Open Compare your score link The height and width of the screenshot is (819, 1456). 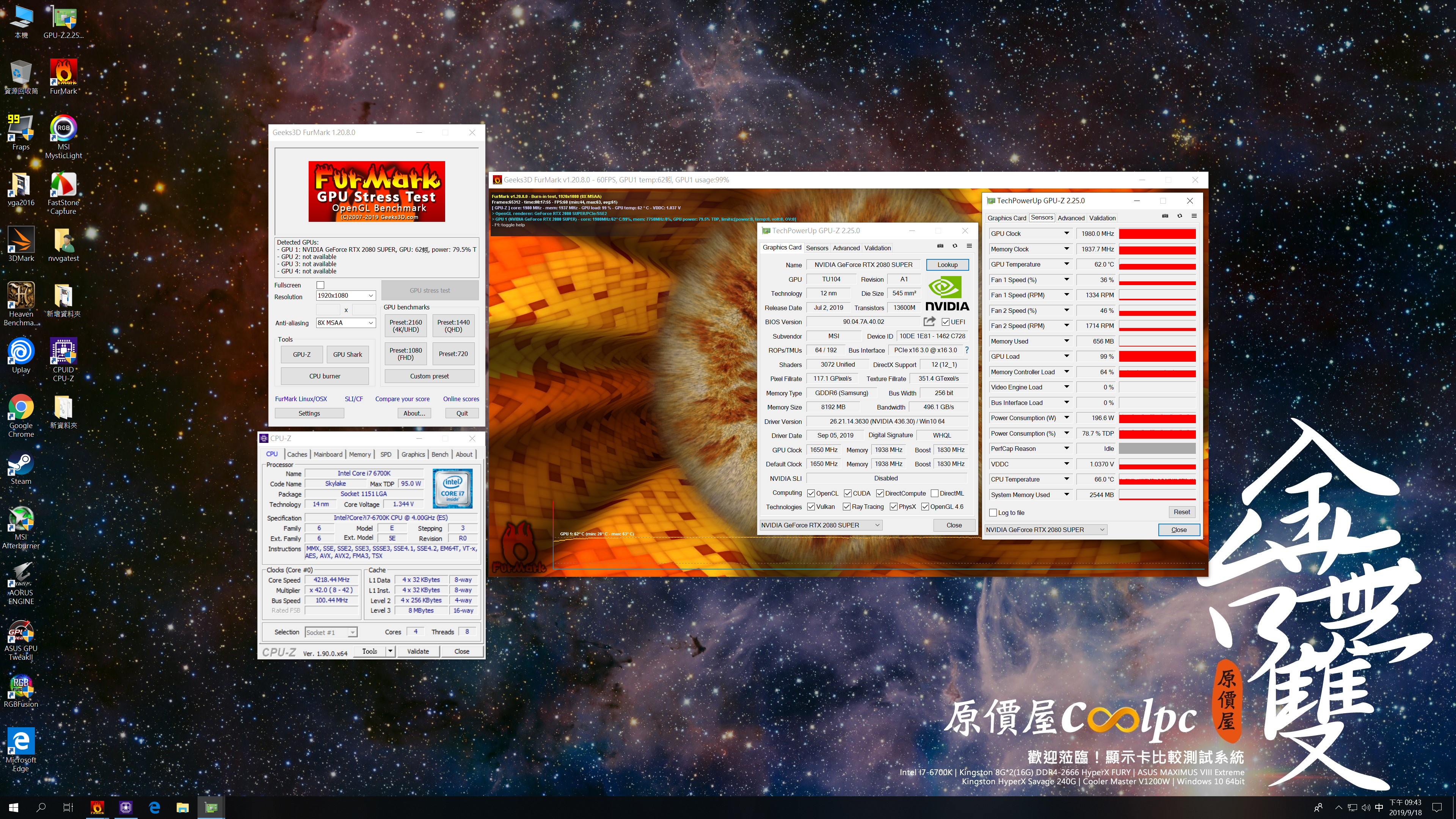[402, 399]
